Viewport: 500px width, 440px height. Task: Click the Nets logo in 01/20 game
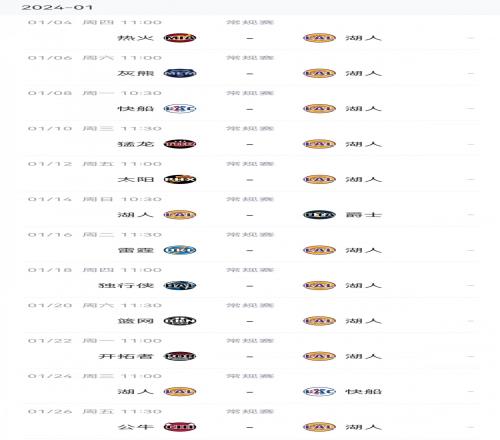click(180, 321)
